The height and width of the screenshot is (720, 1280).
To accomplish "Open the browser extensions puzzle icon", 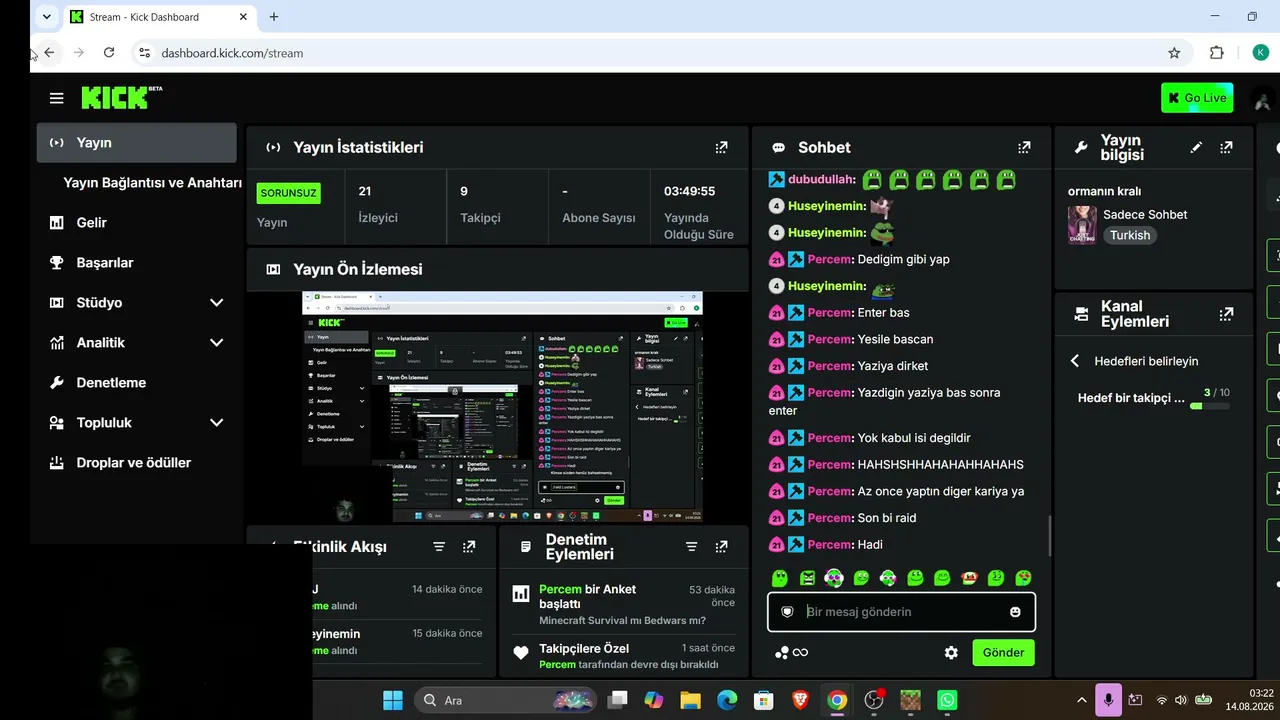I will pos(1217,53).
